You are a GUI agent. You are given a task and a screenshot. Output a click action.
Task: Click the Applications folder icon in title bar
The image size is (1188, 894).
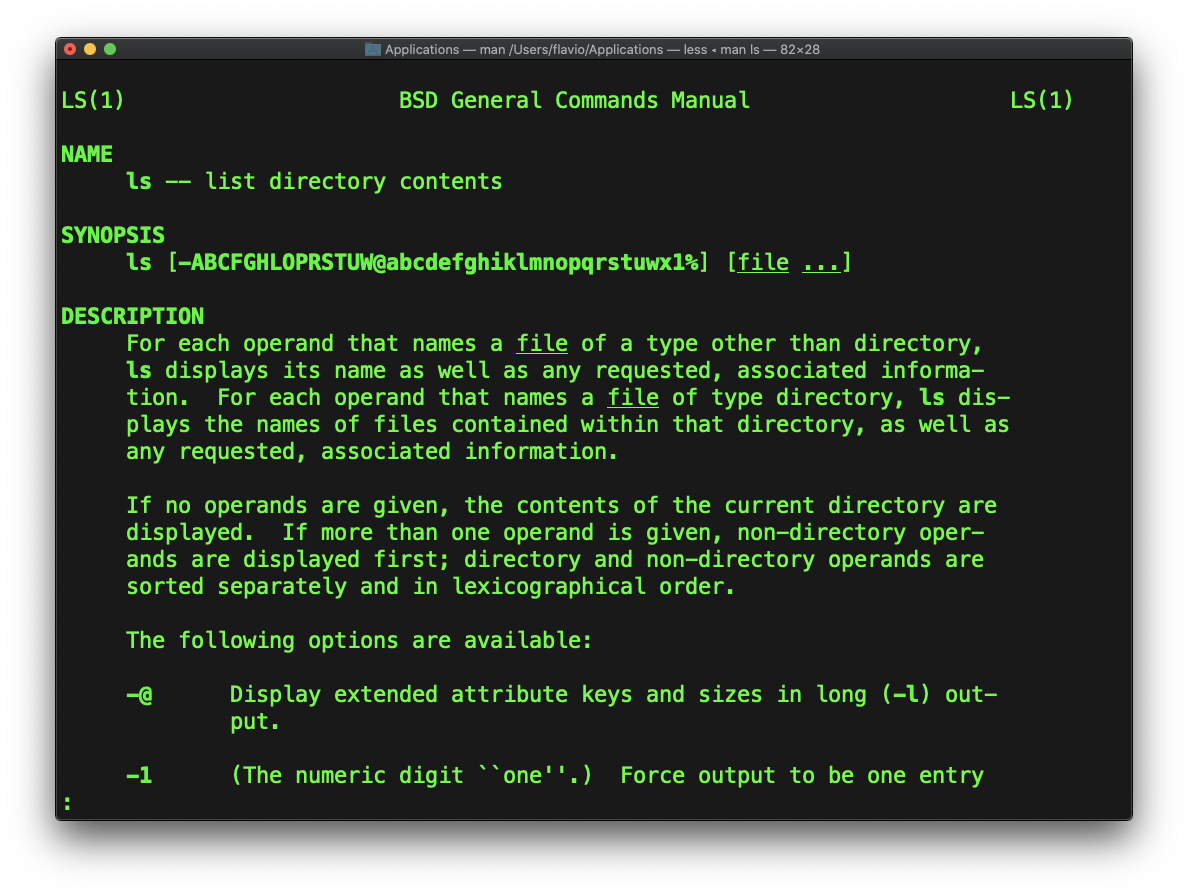click(373, 49)
